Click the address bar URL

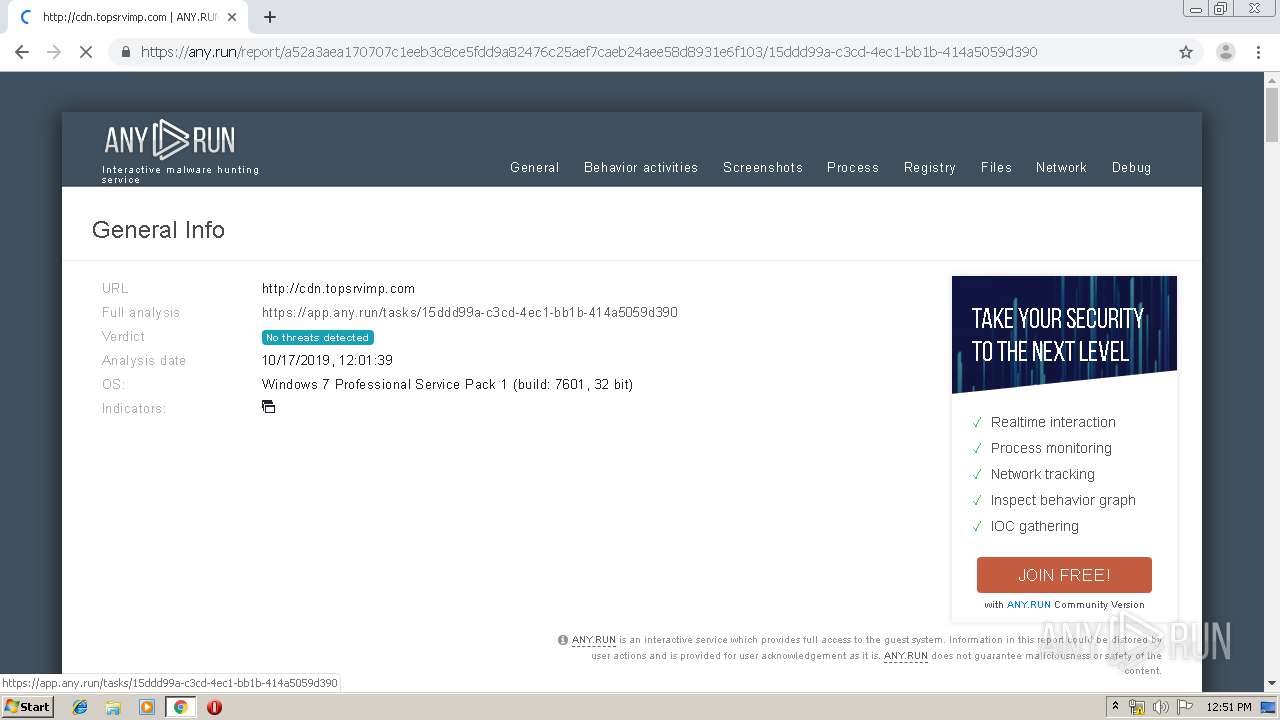pyautogui.click(x=589, y=52)
